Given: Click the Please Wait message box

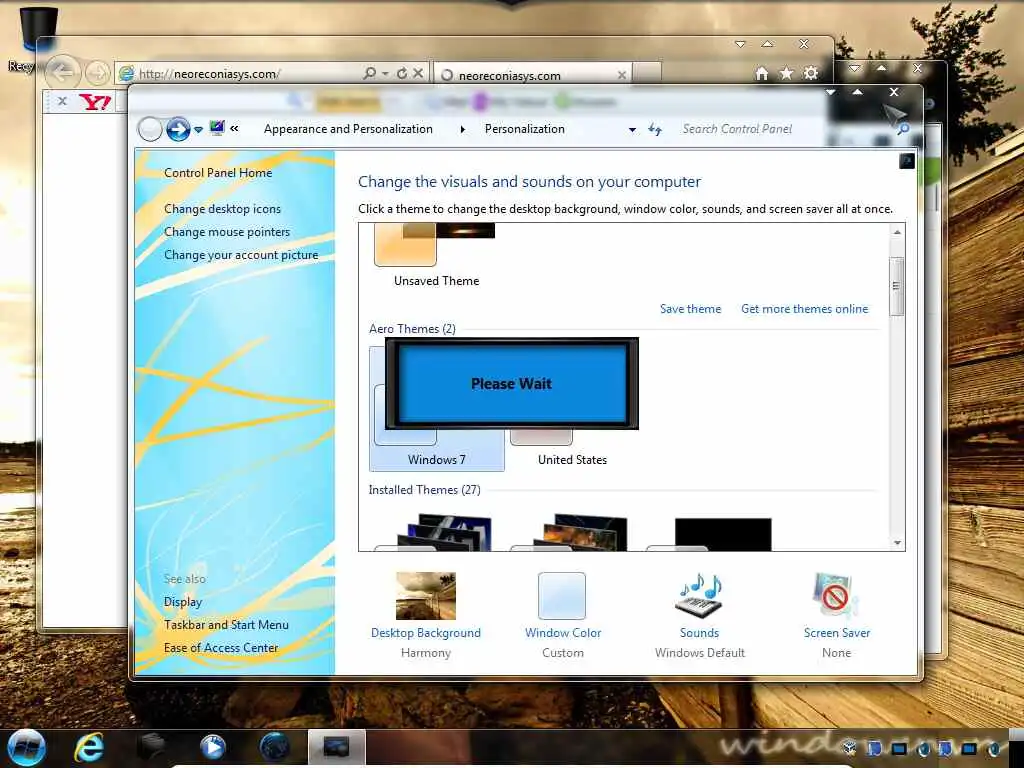Looking at the screenshot, I should (x=511, y=383).
